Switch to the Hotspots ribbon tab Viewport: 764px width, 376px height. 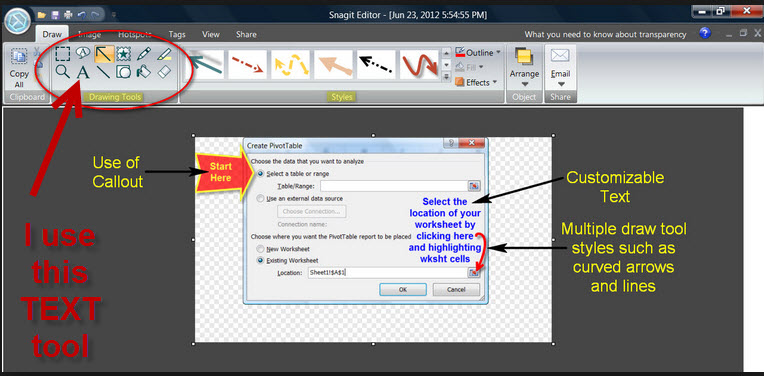(134, 35)
